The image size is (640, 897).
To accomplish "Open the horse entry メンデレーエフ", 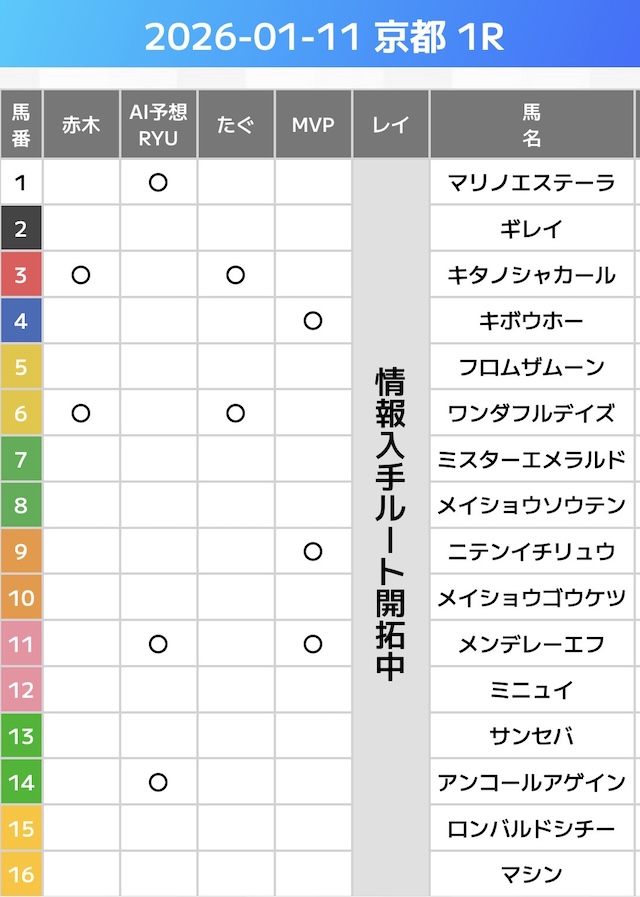I will click(531, 644).
